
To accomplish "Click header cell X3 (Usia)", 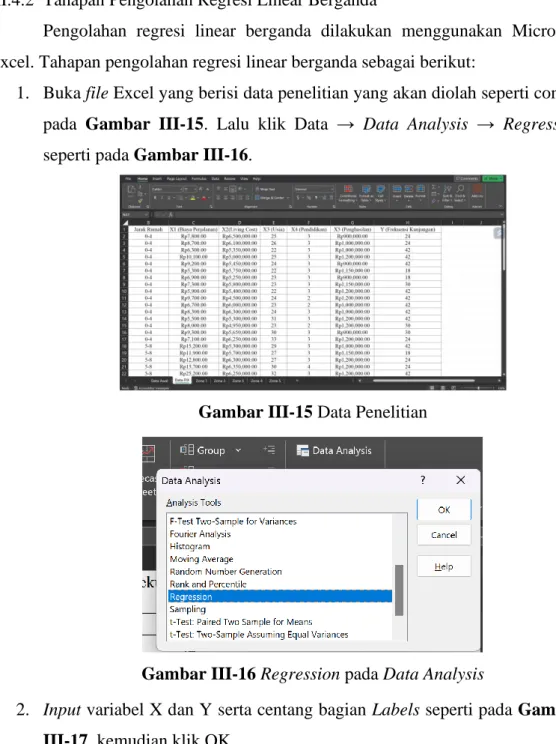I will point(273,229).
